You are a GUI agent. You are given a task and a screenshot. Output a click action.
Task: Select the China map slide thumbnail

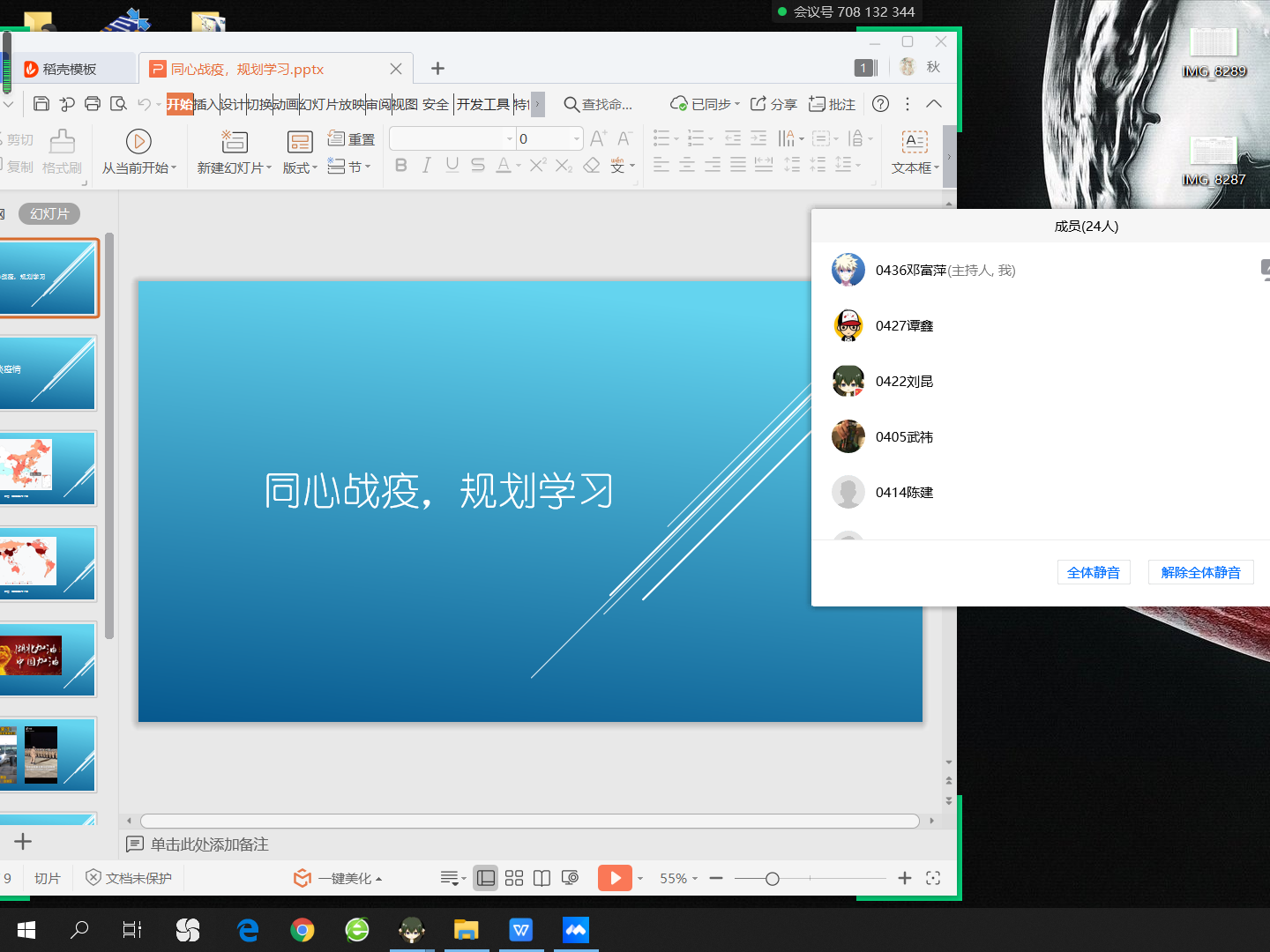tap(48, 468)
